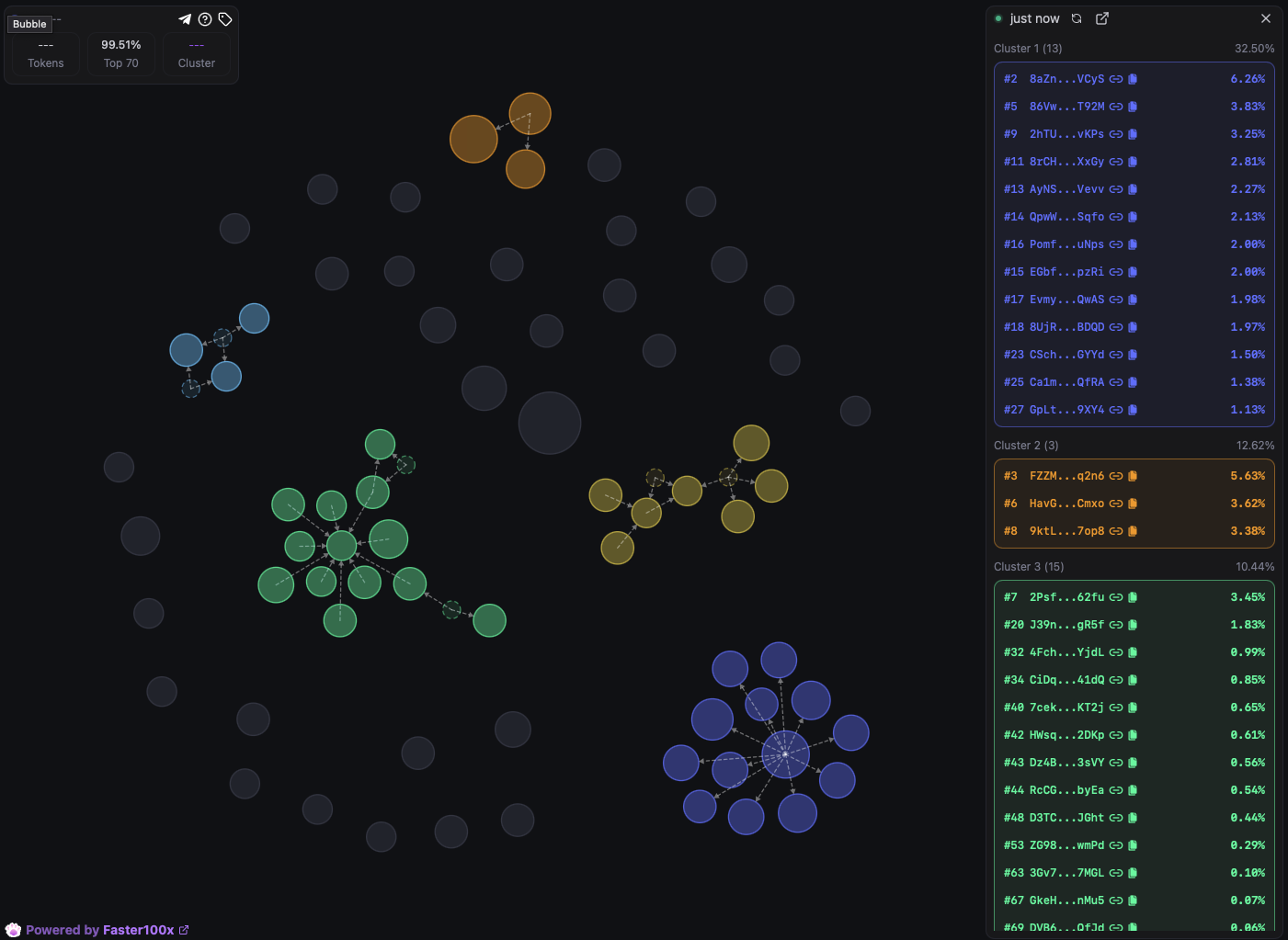Click the link icon for J39n...gR5f
This screenshot has height=940, width=1288.
(x=1116, y=625)
